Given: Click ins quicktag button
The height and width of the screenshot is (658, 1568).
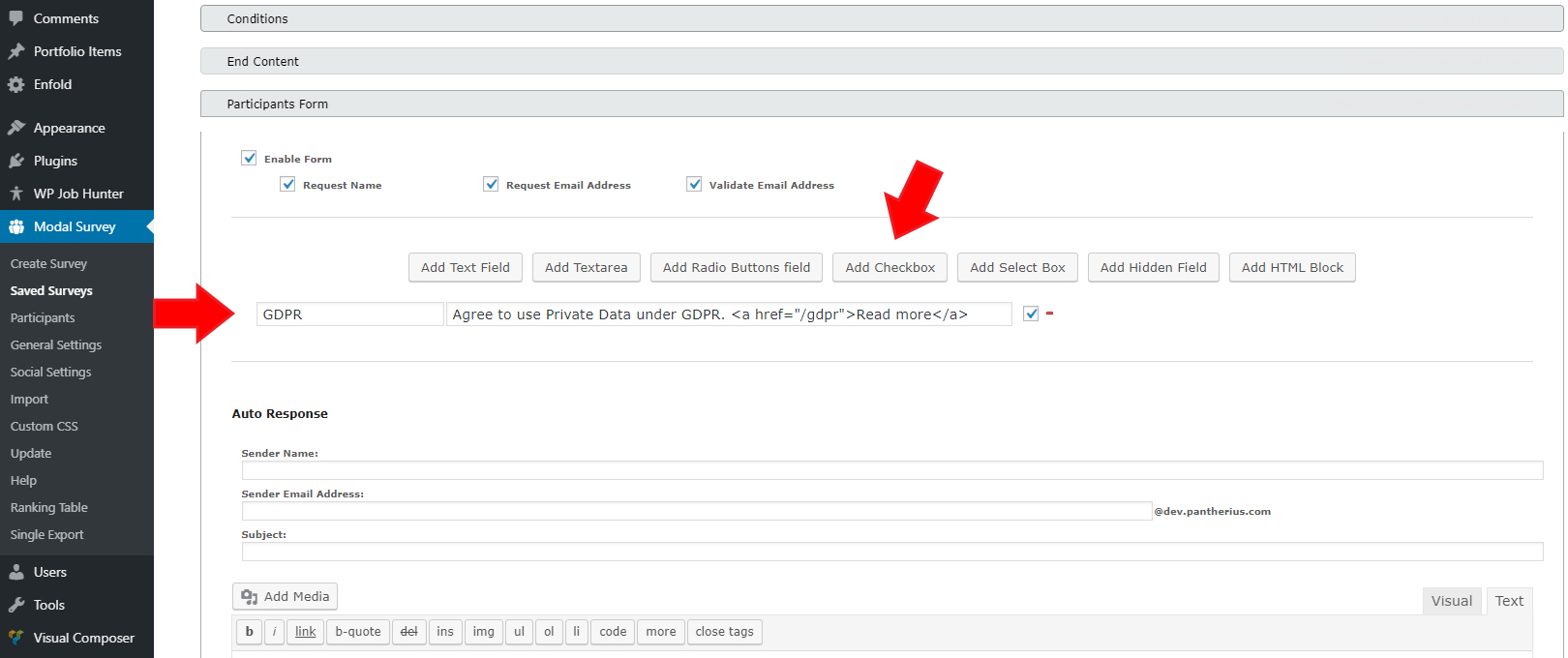Looking at the screenshot, I should [445, 632].
